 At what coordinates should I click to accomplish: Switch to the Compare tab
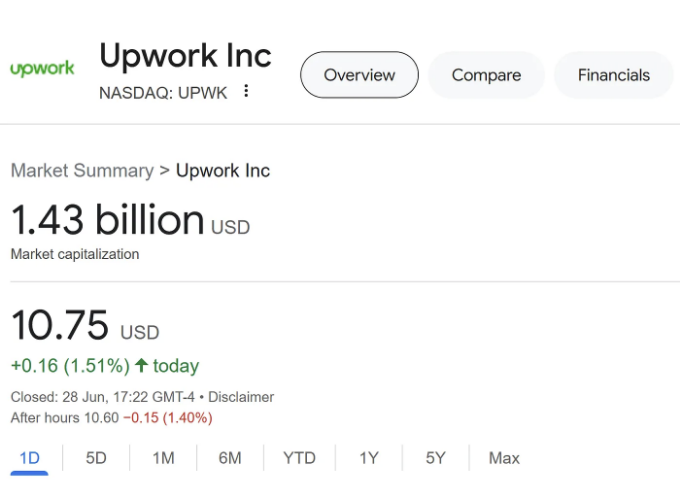486,75
